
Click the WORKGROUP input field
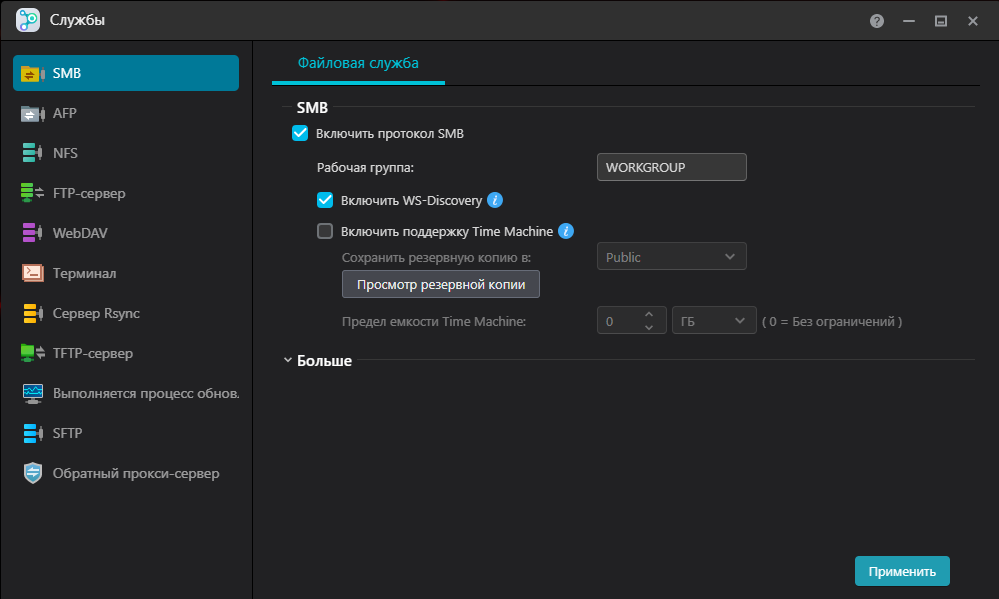pyautogui.click(x=671, y=167)
